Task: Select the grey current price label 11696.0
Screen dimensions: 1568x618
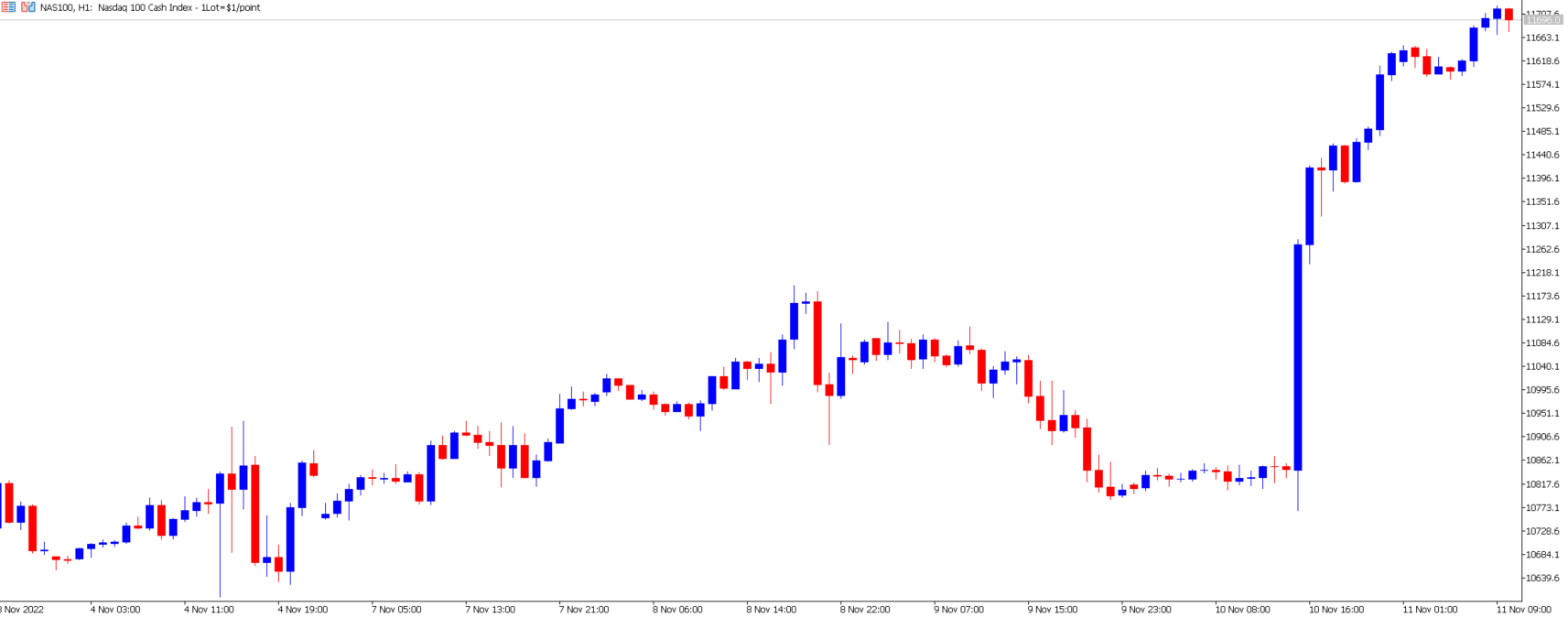Action: click(x=1542, y=19)
